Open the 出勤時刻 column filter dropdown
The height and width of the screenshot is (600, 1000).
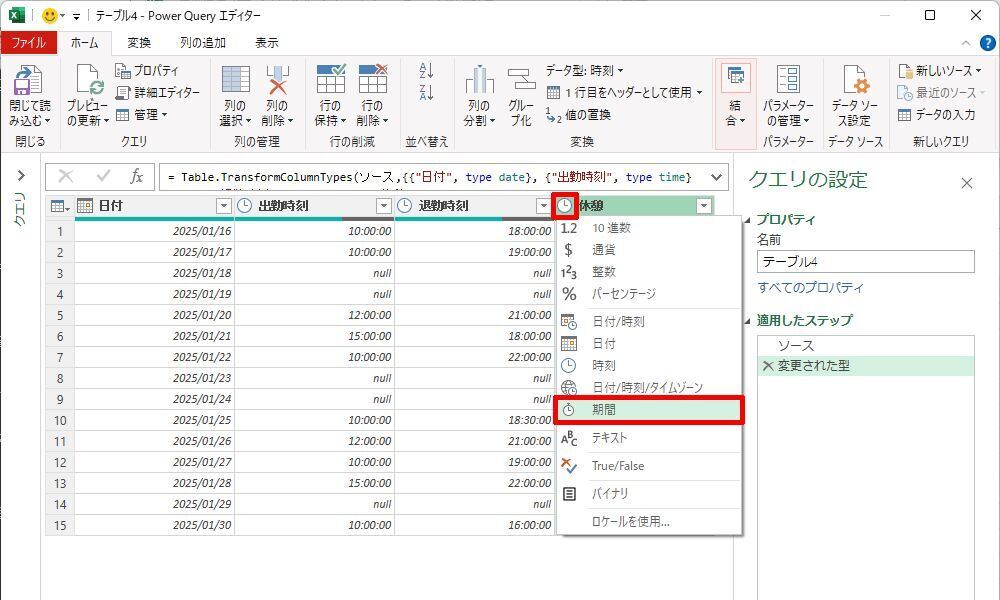click(x=383, y=206)
